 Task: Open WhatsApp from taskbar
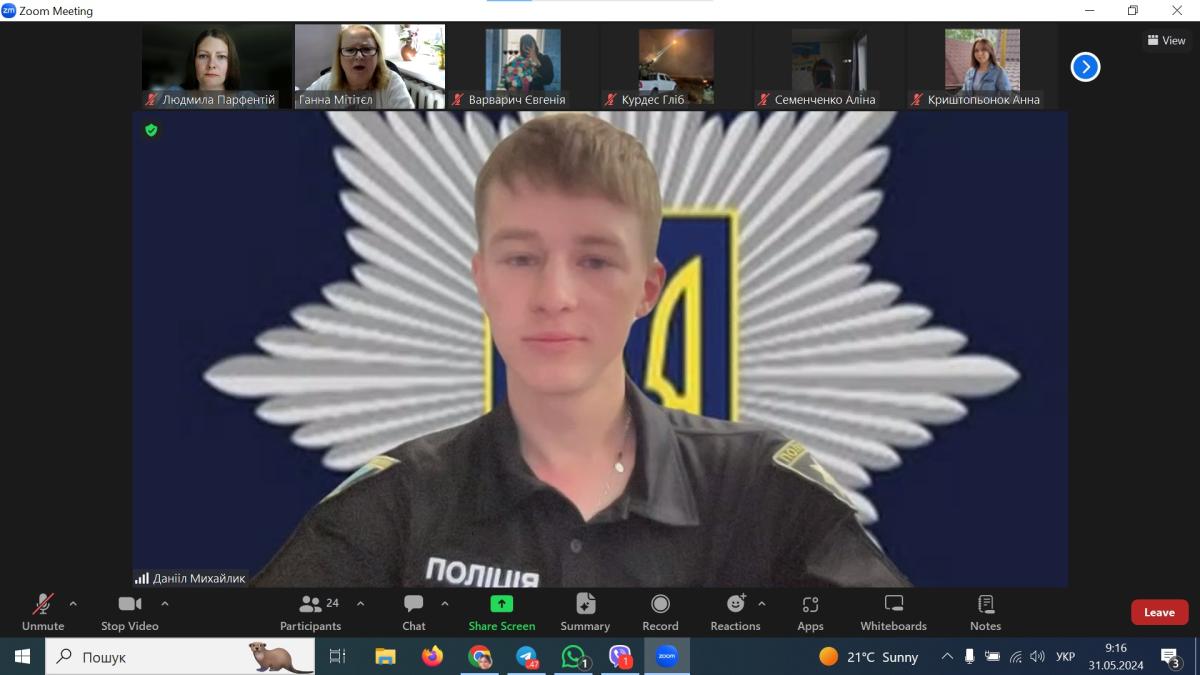click(573, 656)
